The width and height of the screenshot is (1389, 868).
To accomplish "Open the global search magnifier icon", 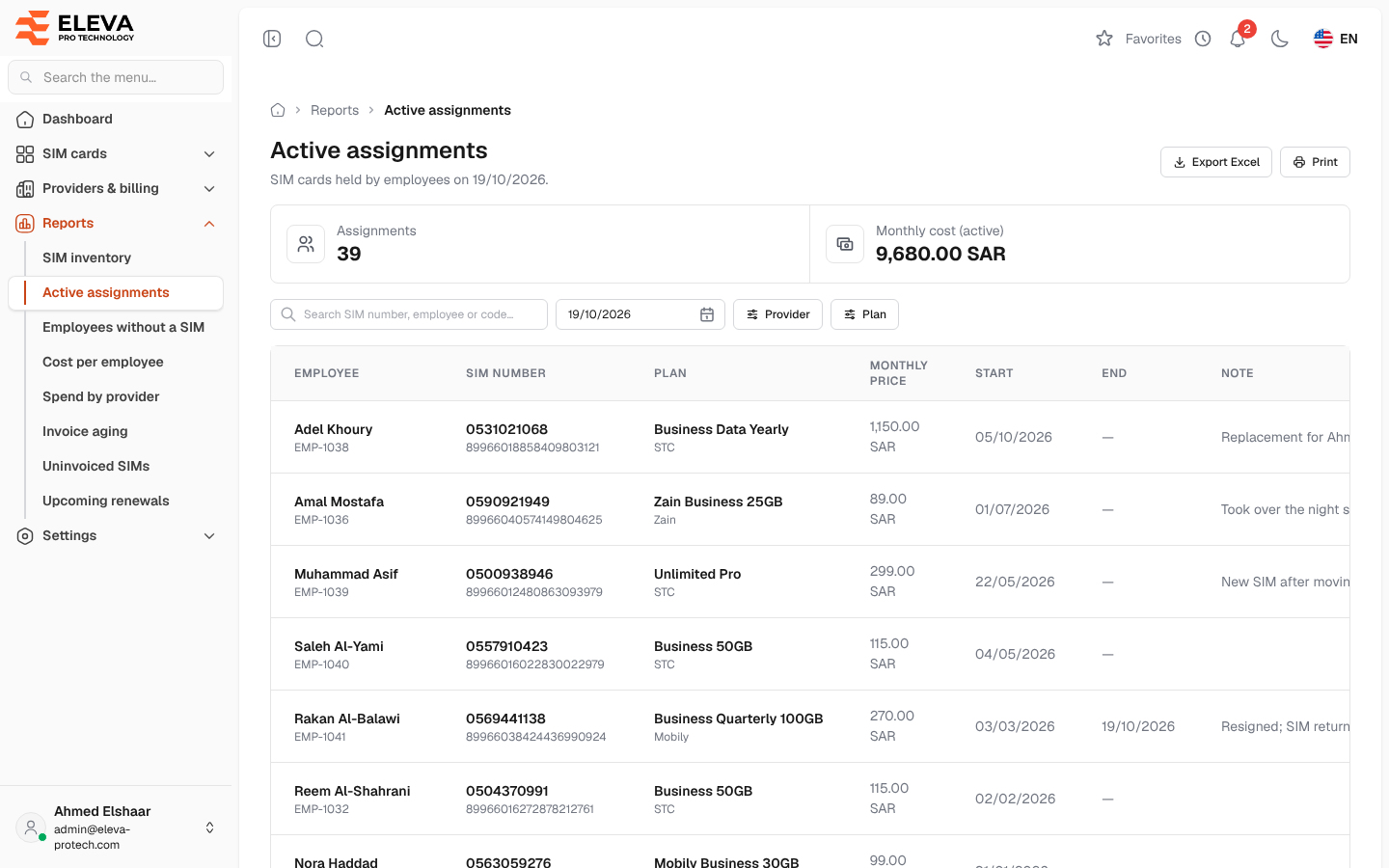I will (x=314, y=39).
